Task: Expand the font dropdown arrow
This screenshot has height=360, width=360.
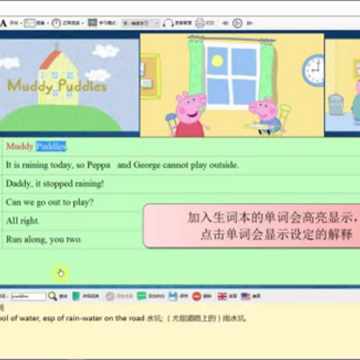Action: [21, 23]
